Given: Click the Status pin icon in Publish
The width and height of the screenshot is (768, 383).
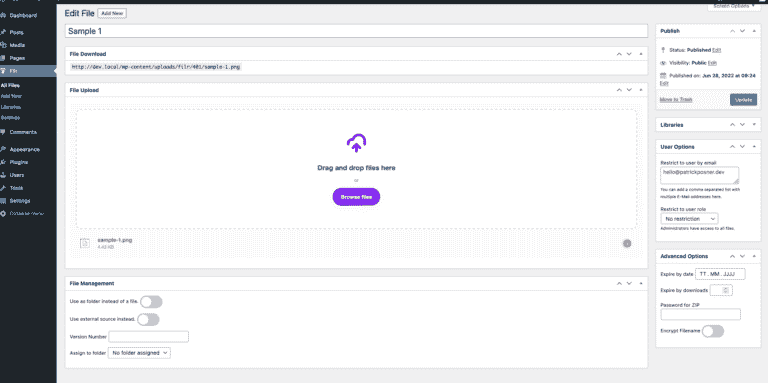Looking at the screenshot, I should [663, 50].
